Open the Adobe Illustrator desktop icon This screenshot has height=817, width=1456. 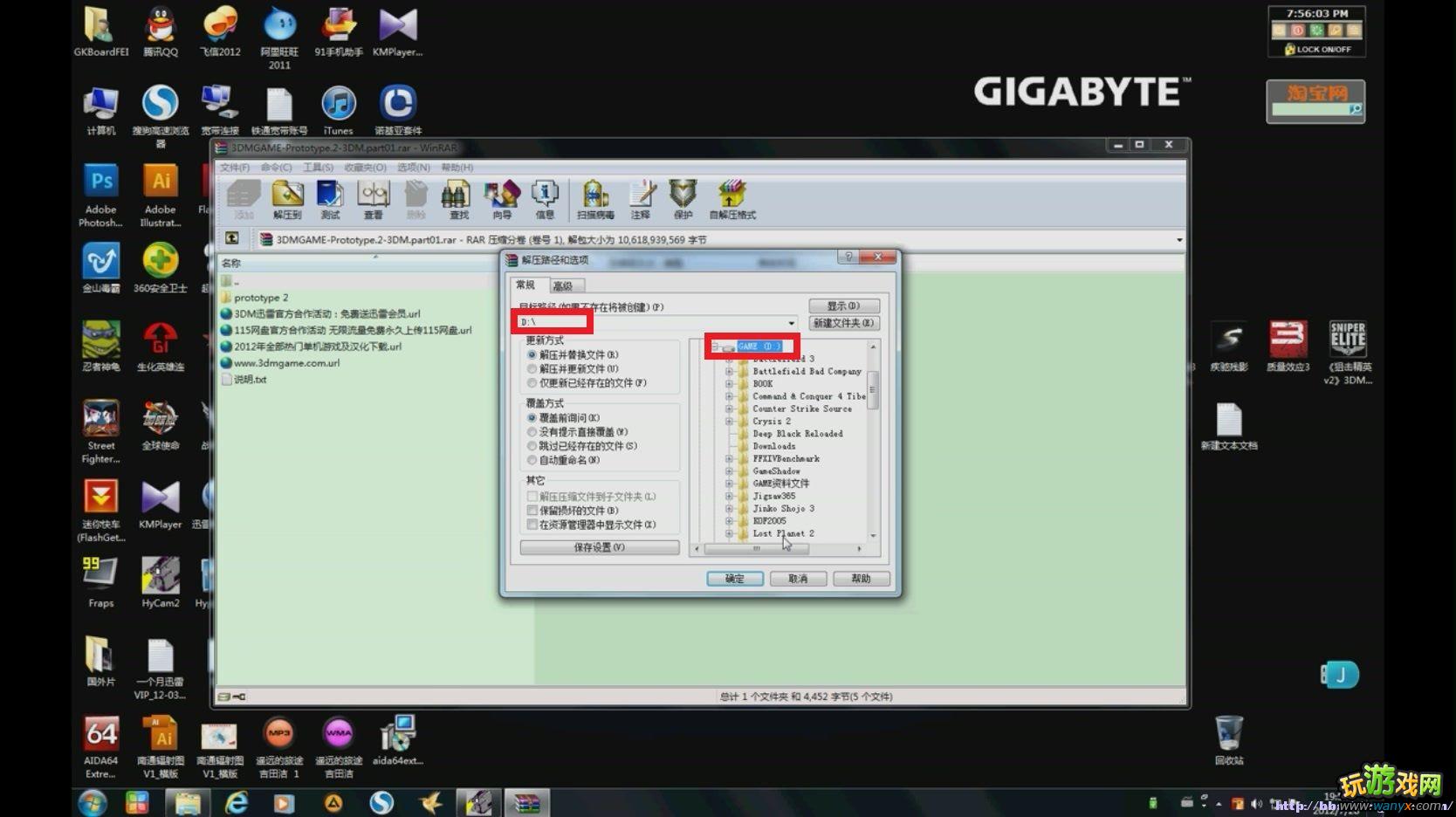(161, 196)
